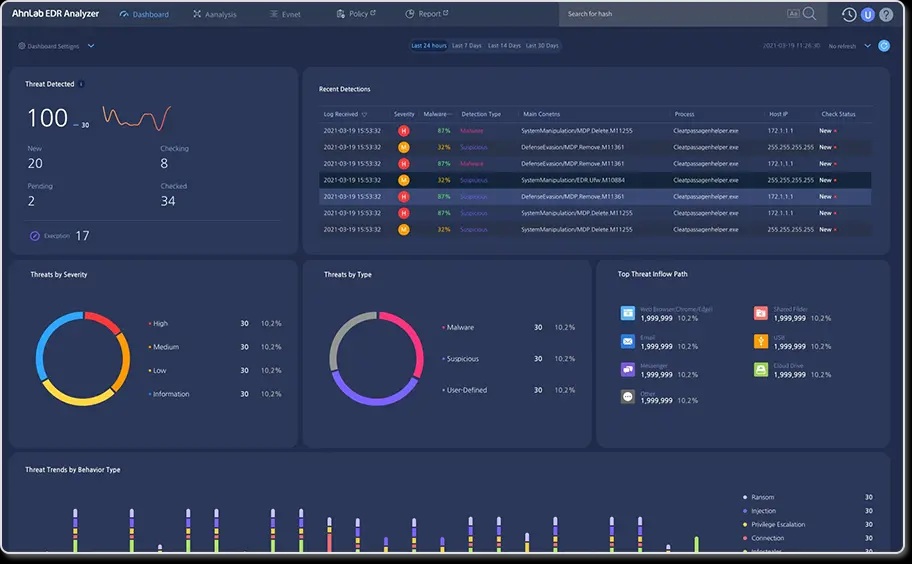Screen dimensions: 912x564
Task: Open the Policy menu tab
Action: tap(356, 13)
